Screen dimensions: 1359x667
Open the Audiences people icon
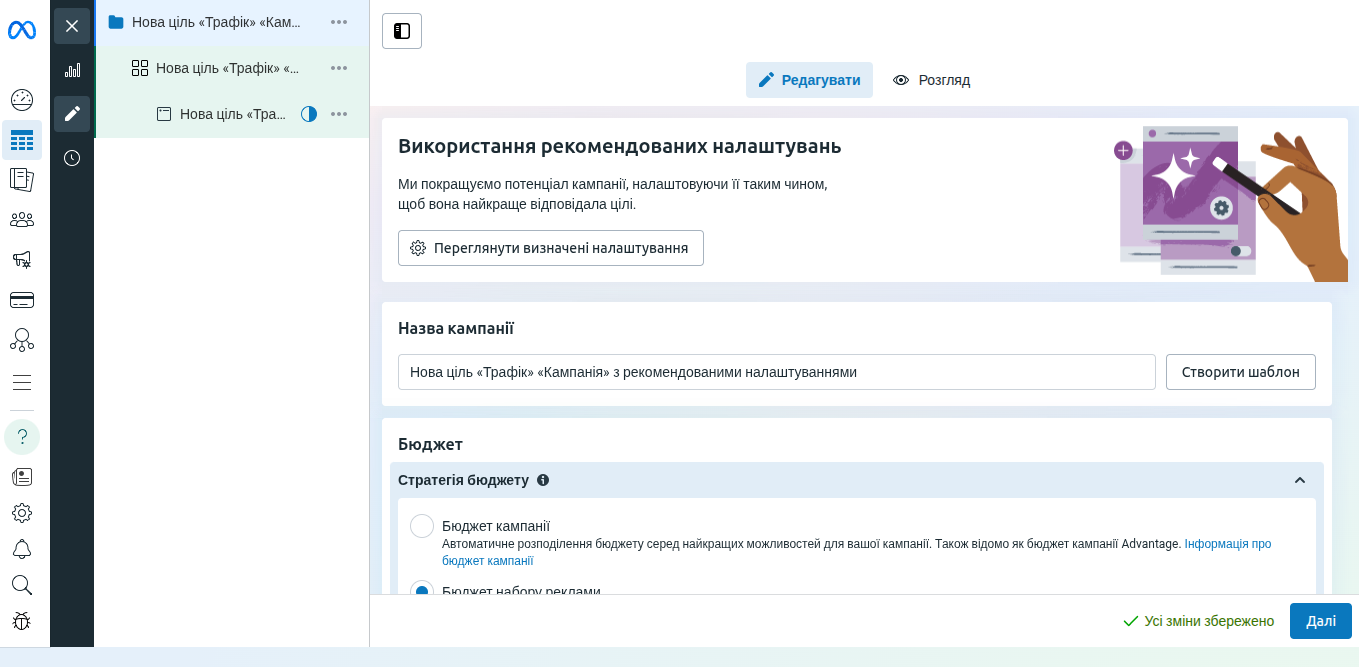click(x=22, y=218)
